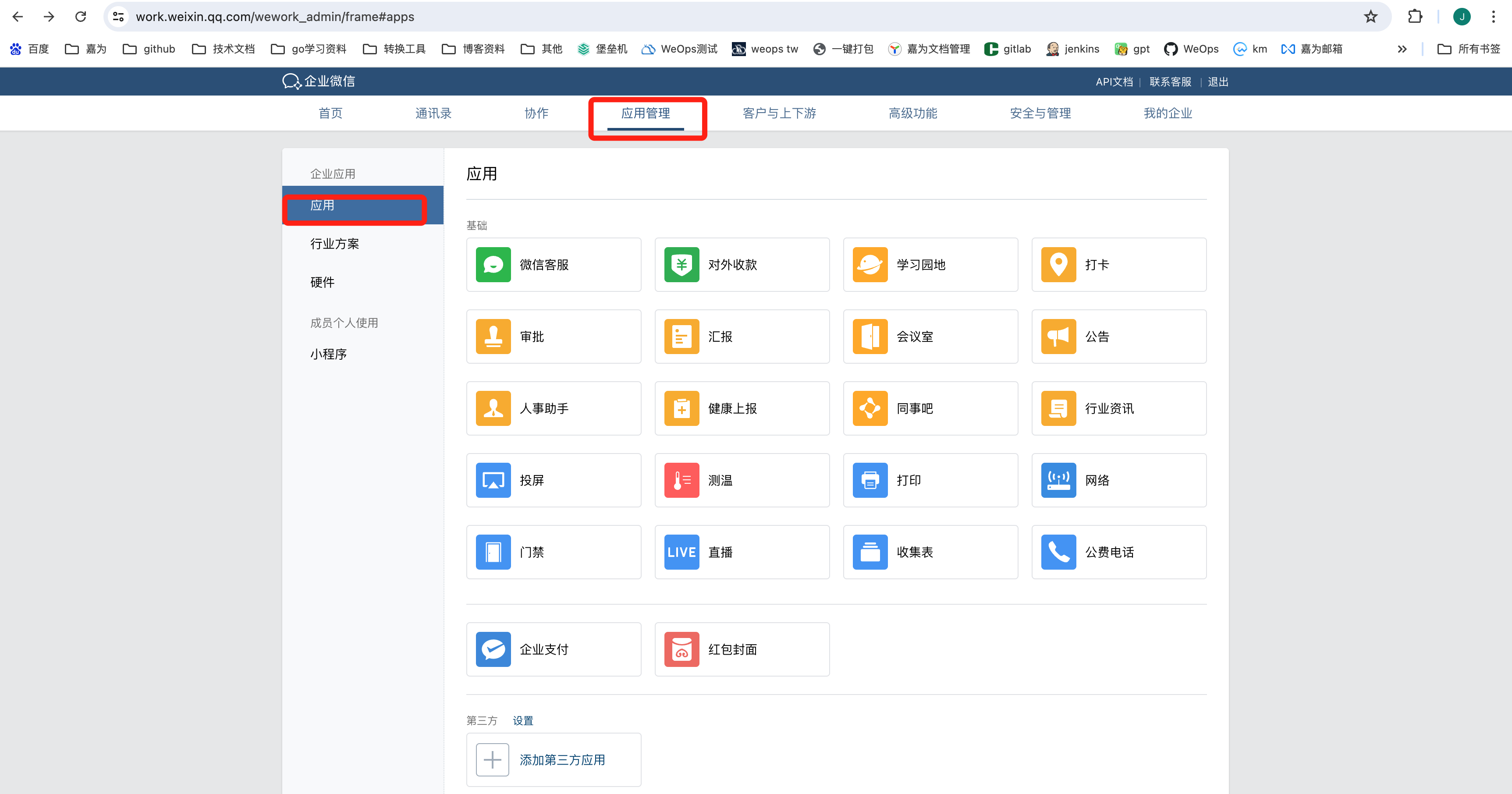
Task: Open the 行业资讯 news icon
Action: click(1058, 408)
